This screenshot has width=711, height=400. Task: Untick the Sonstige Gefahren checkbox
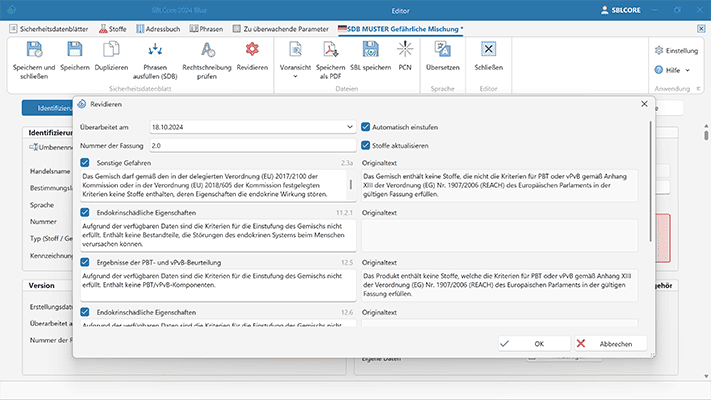click(x=85, y=162)
